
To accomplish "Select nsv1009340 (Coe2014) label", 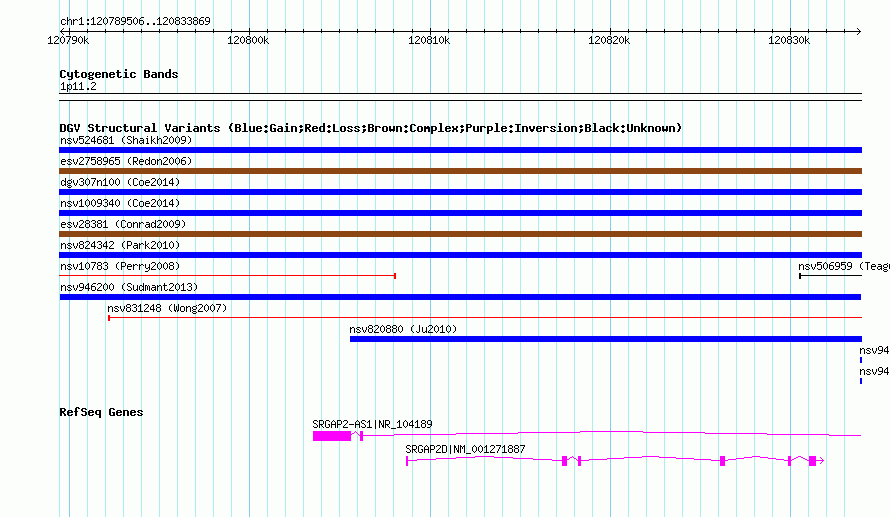I will pos(120,203).
